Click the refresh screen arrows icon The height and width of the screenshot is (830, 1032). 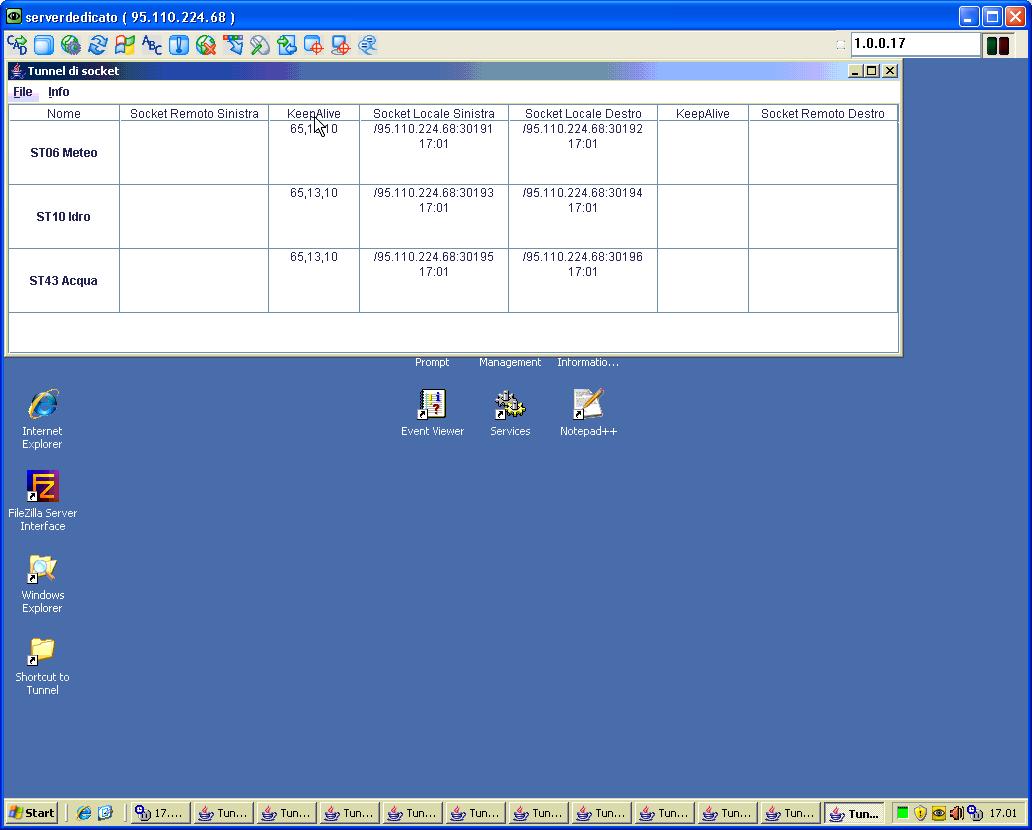[98, 45]
